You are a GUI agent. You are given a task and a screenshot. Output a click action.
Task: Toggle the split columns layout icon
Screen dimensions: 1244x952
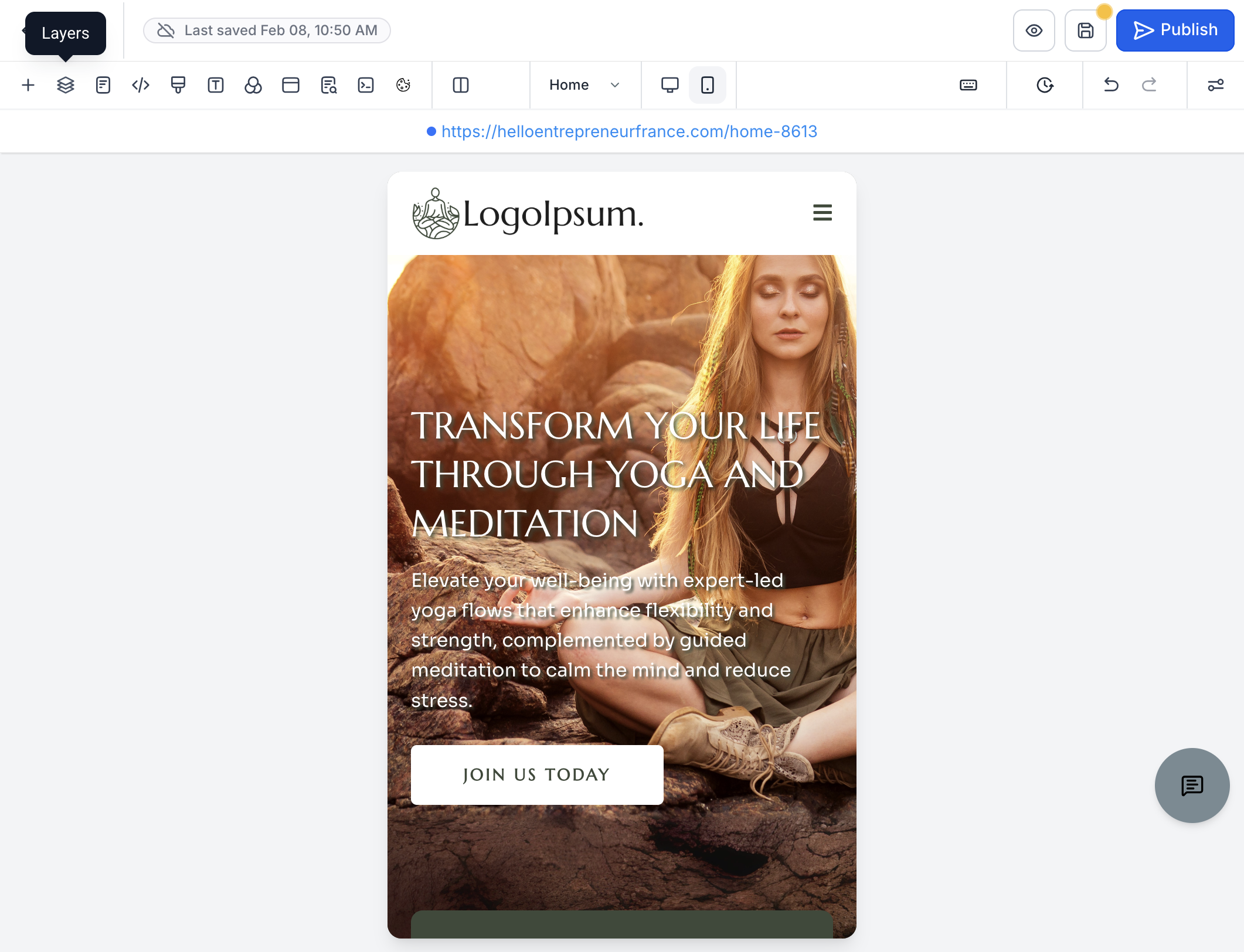tap(461, 85)
